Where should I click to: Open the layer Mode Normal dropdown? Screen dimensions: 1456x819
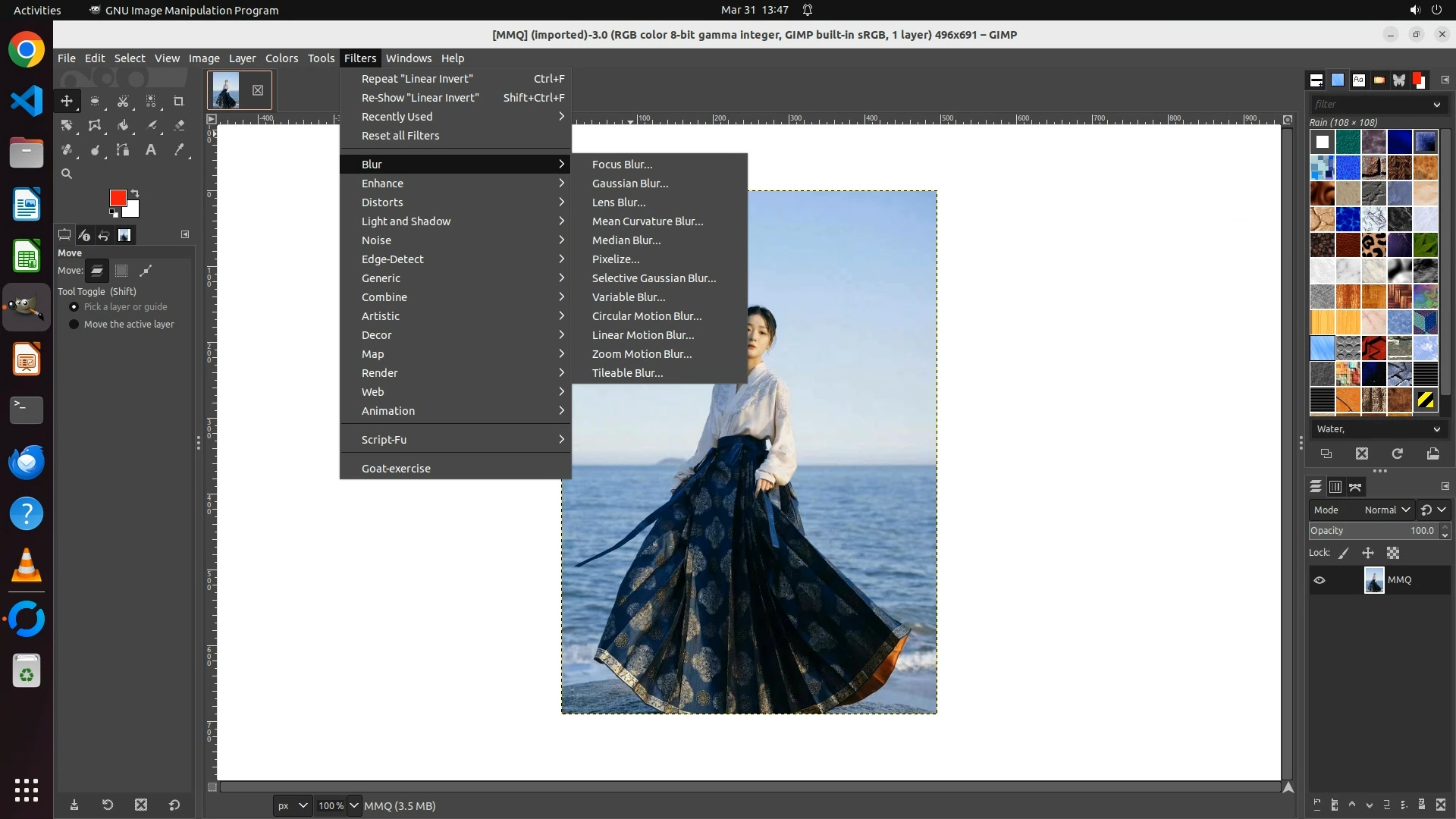point(1386,510)
